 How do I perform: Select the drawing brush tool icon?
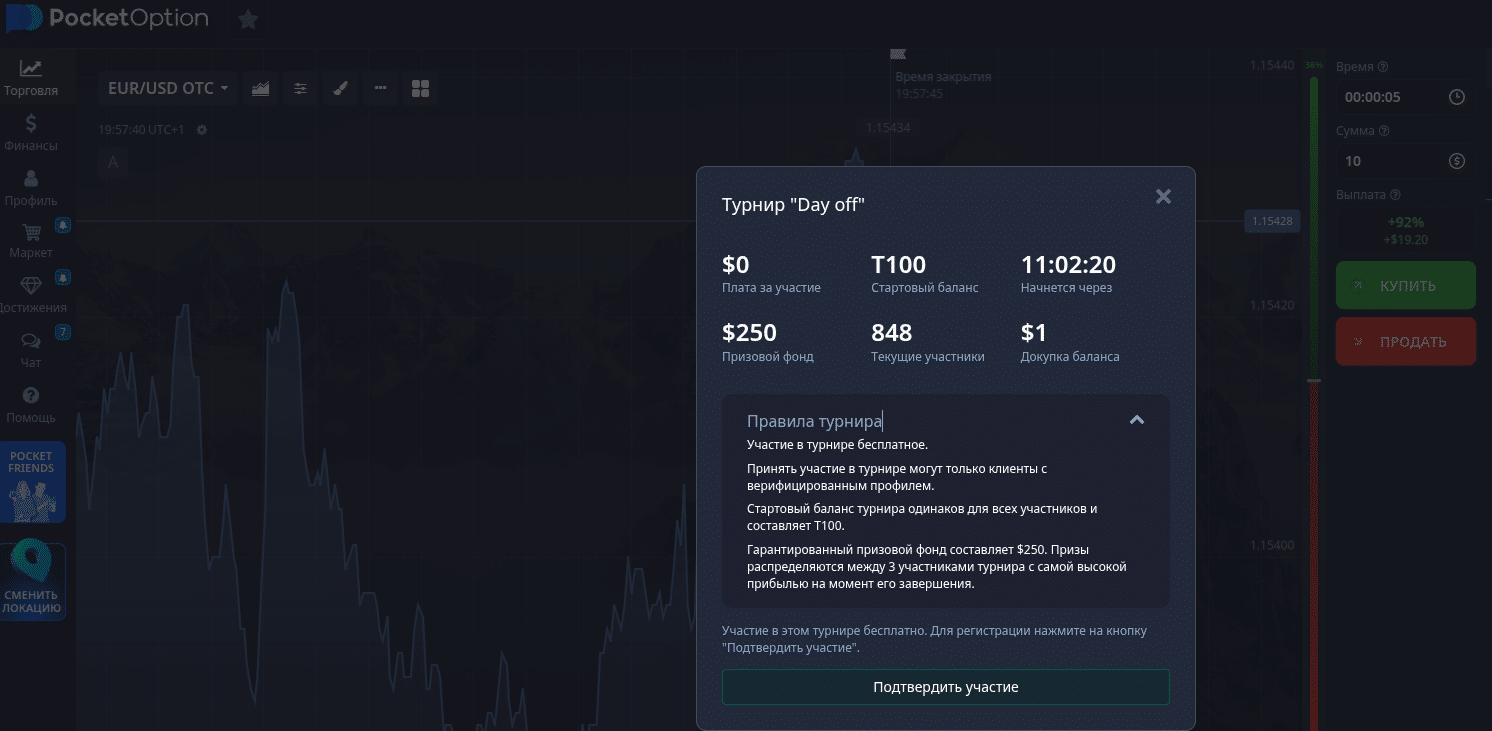(x=340, y=88)
